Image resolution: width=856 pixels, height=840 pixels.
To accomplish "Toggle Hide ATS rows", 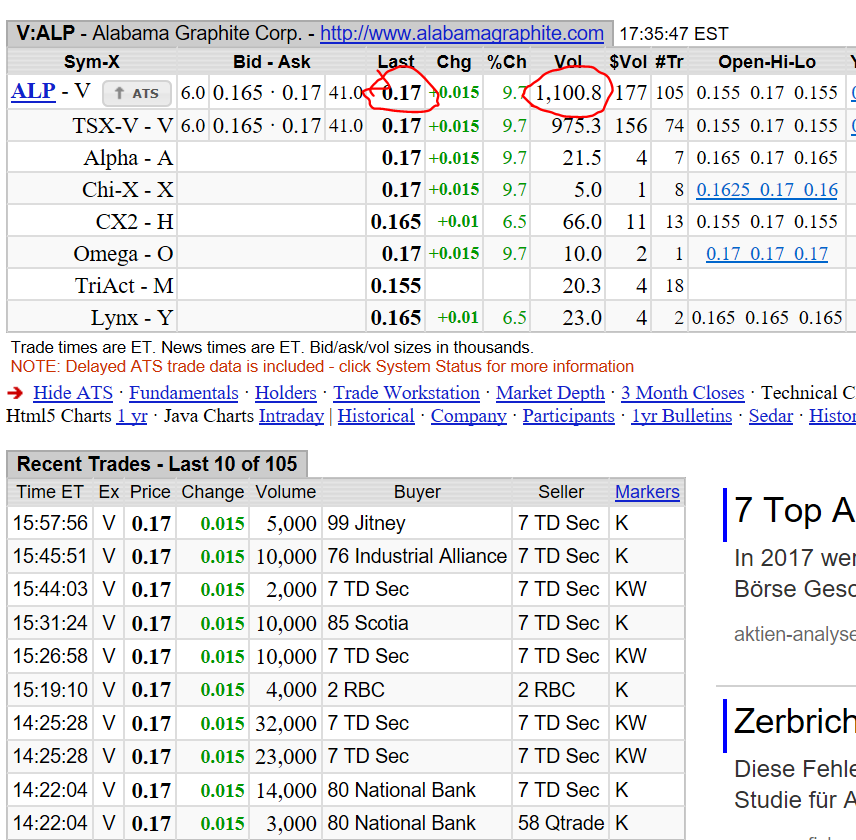I will [x=73, y=393].
